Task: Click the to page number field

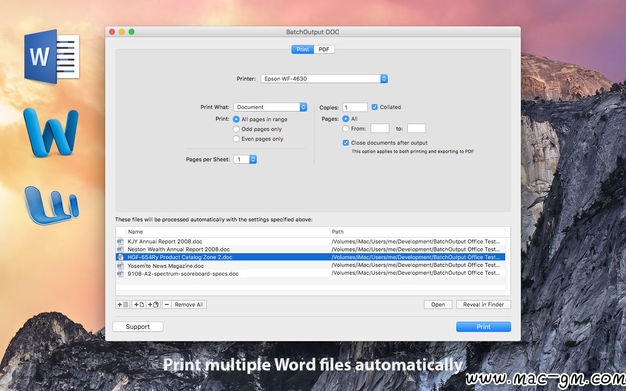Action: pos(416,128)
